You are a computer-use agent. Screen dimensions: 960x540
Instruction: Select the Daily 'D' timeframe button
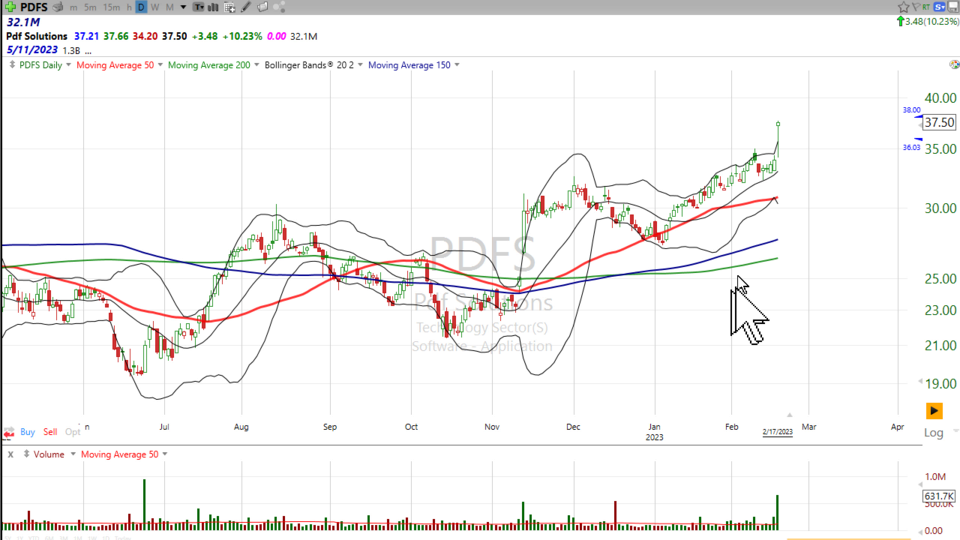pyautogui.click(x=141, y=7)
